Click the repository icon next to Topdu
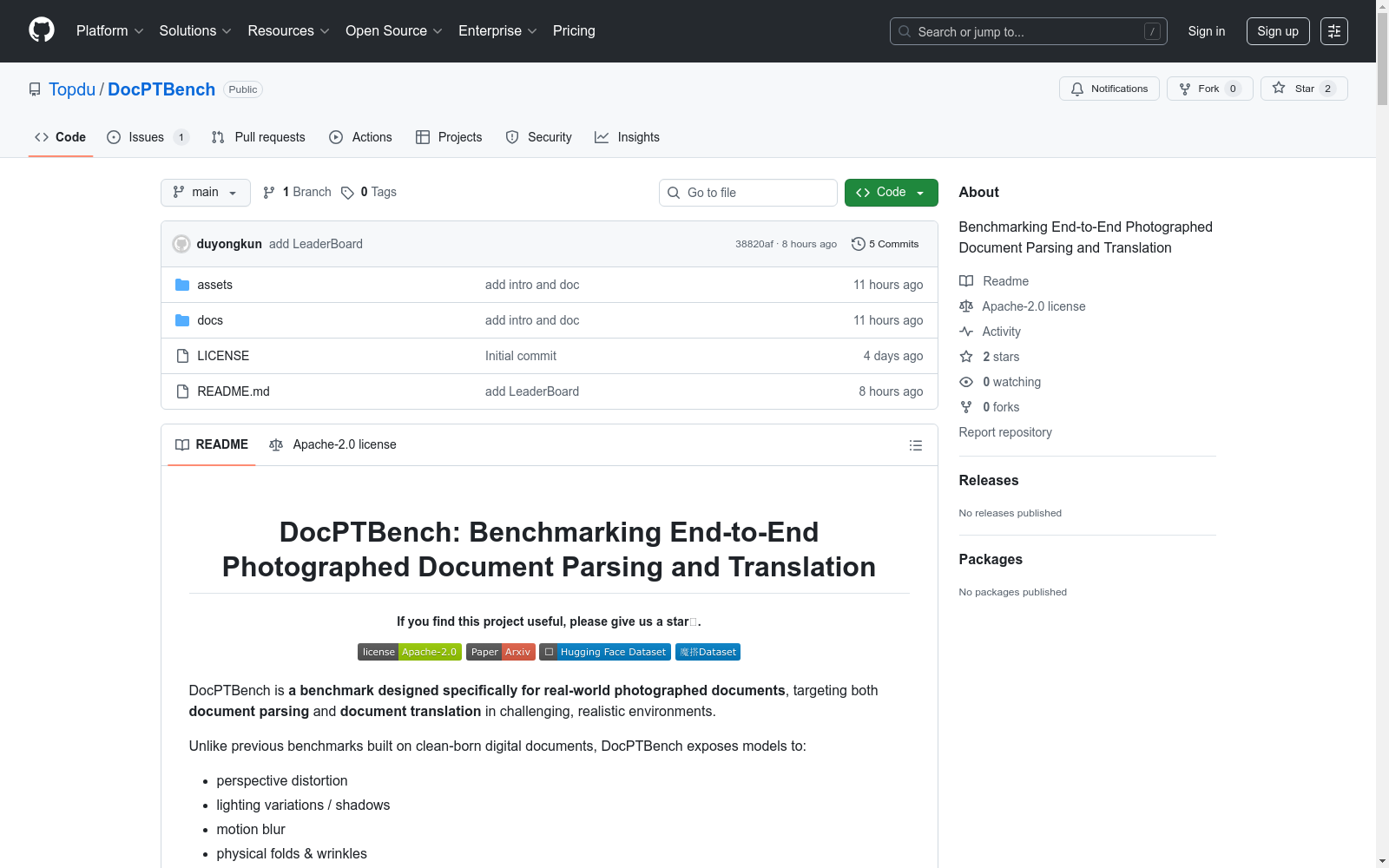 point(35,89)
